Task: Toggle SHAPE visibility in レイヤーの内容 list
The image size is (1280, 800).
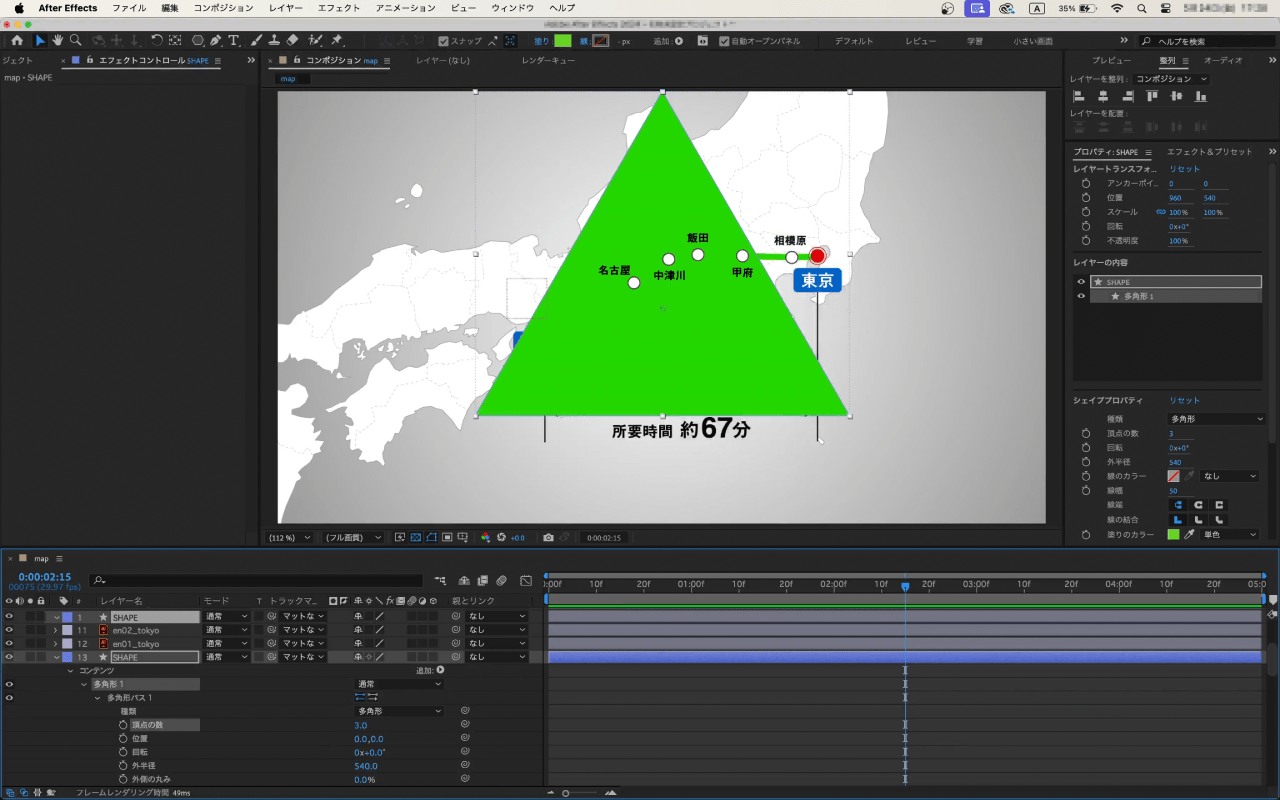Action: [1081, 282]
